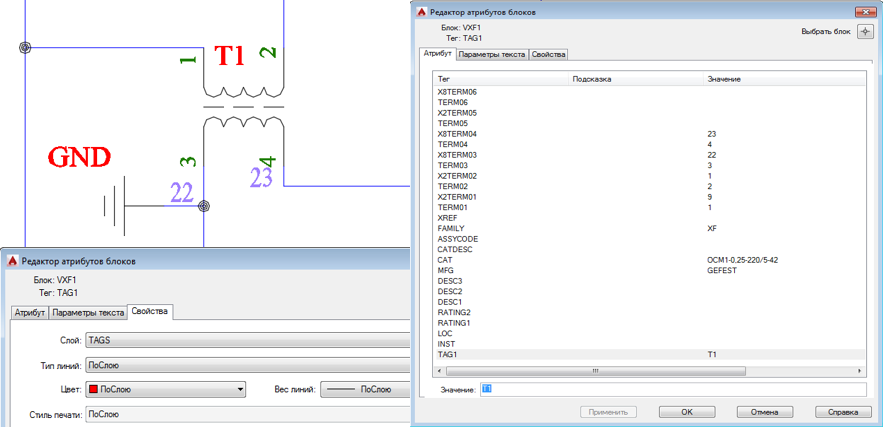Select the TERM04 attribute row

(x=649, y=144)
